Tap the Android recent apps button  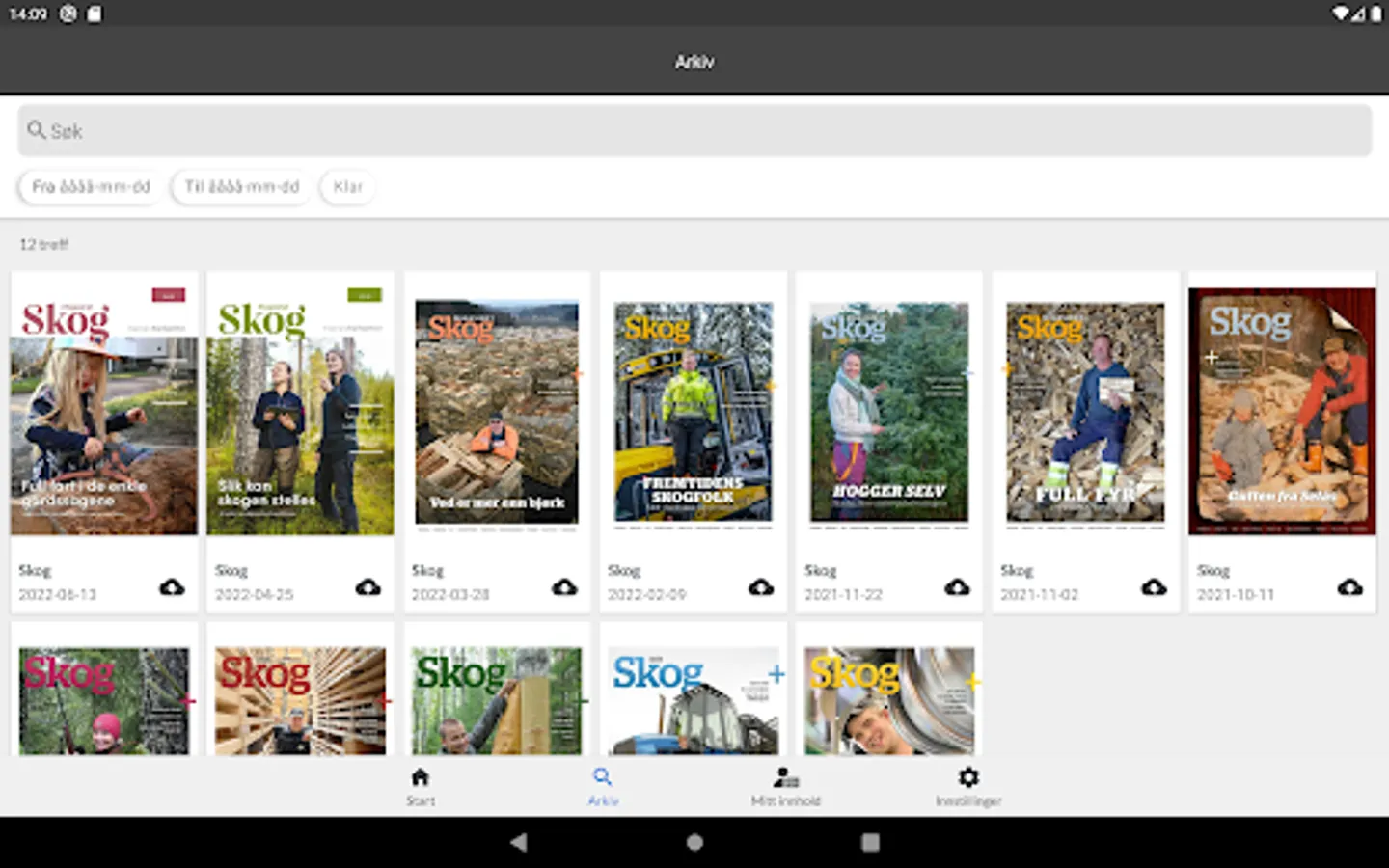coord(870,842)
